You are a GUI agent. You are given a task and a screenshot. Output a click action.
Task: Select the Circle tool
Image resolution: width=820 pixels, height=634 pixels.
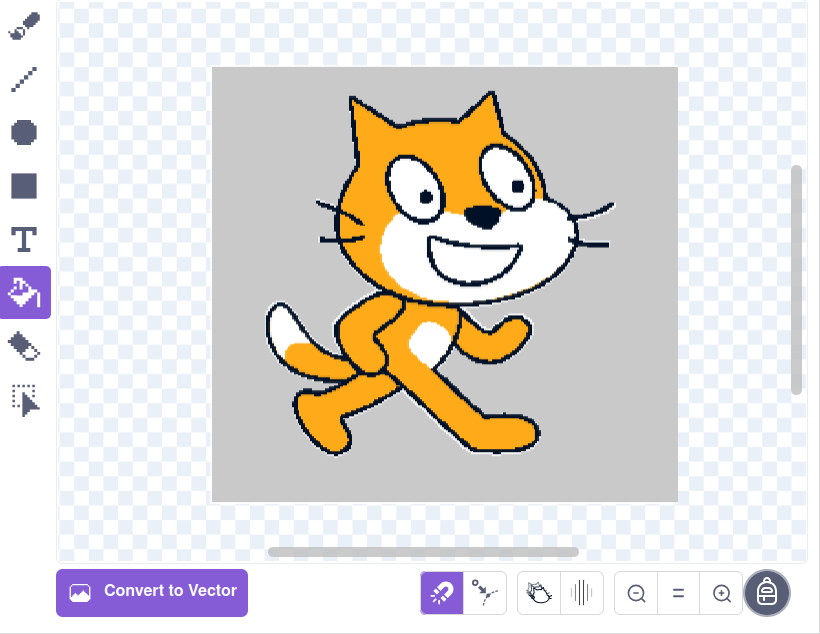pos(24,132)
